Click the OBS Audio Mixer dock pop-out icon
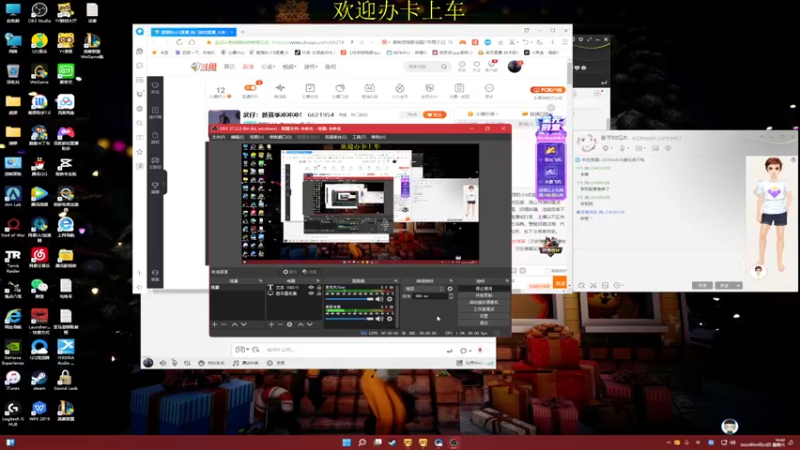800x450 pixels. 395,281
